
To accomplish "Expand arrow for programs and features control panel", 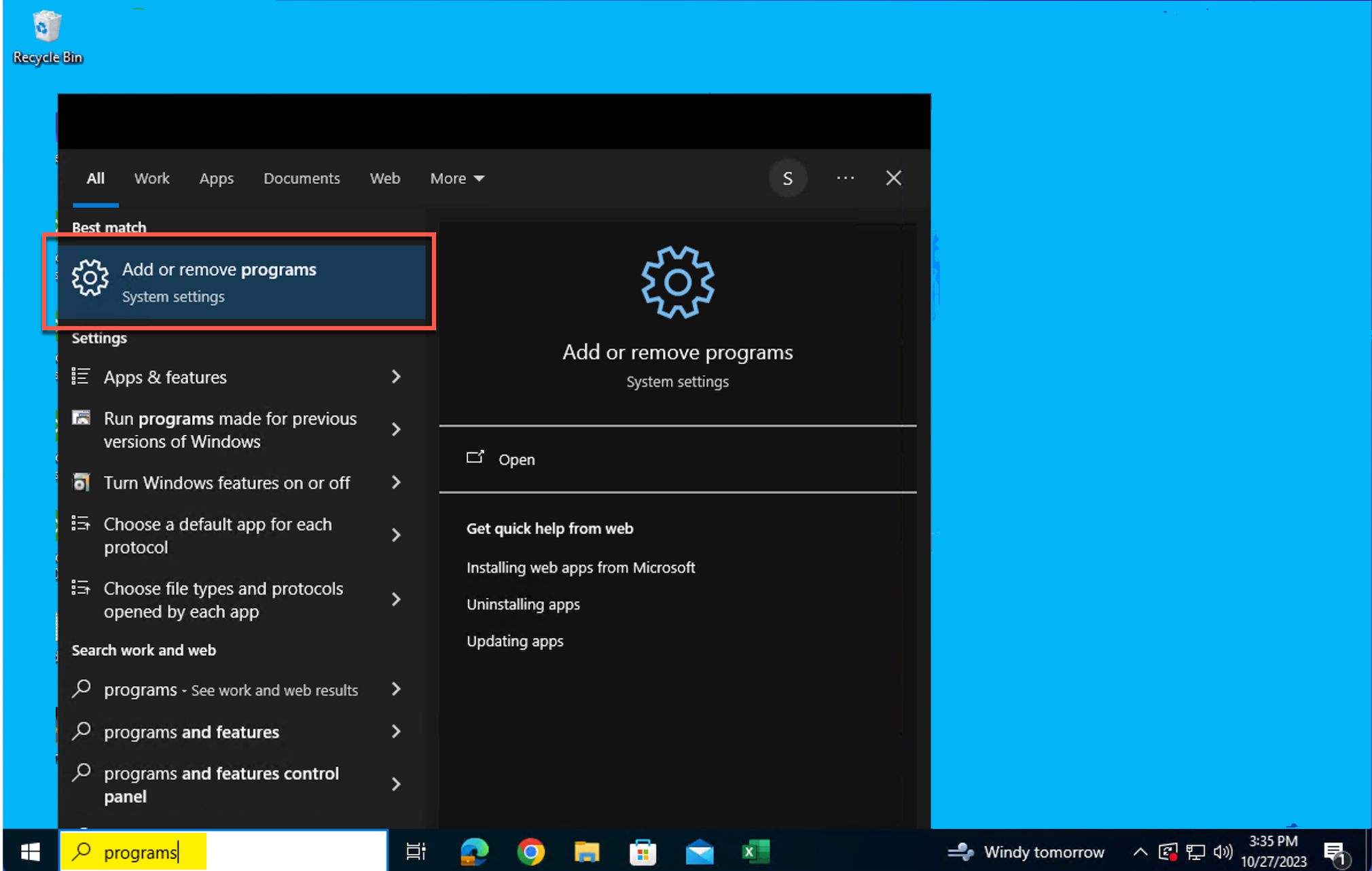I will tap(397, 784).
